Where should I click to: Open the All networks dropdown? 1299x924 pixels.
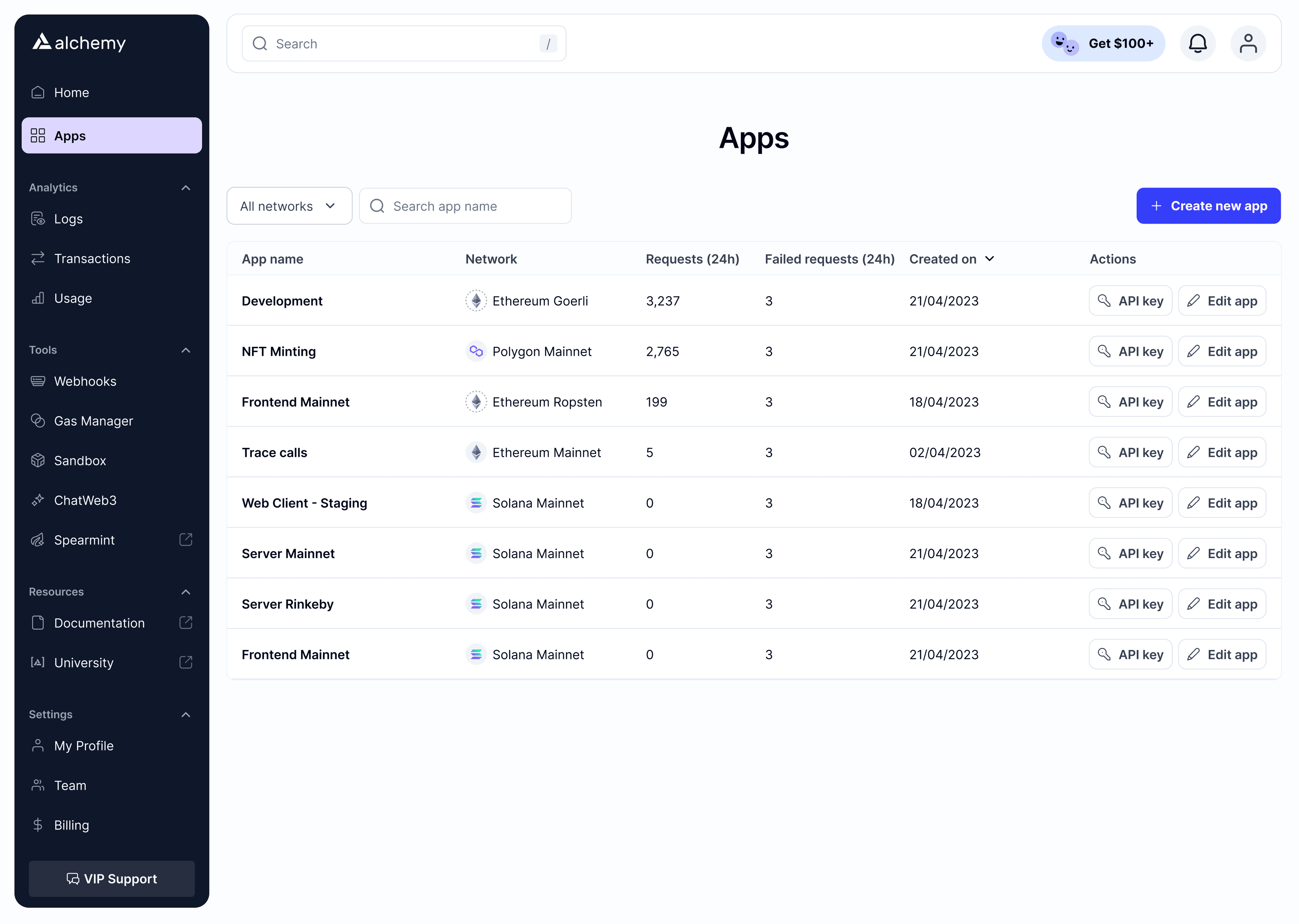[289, 205]
